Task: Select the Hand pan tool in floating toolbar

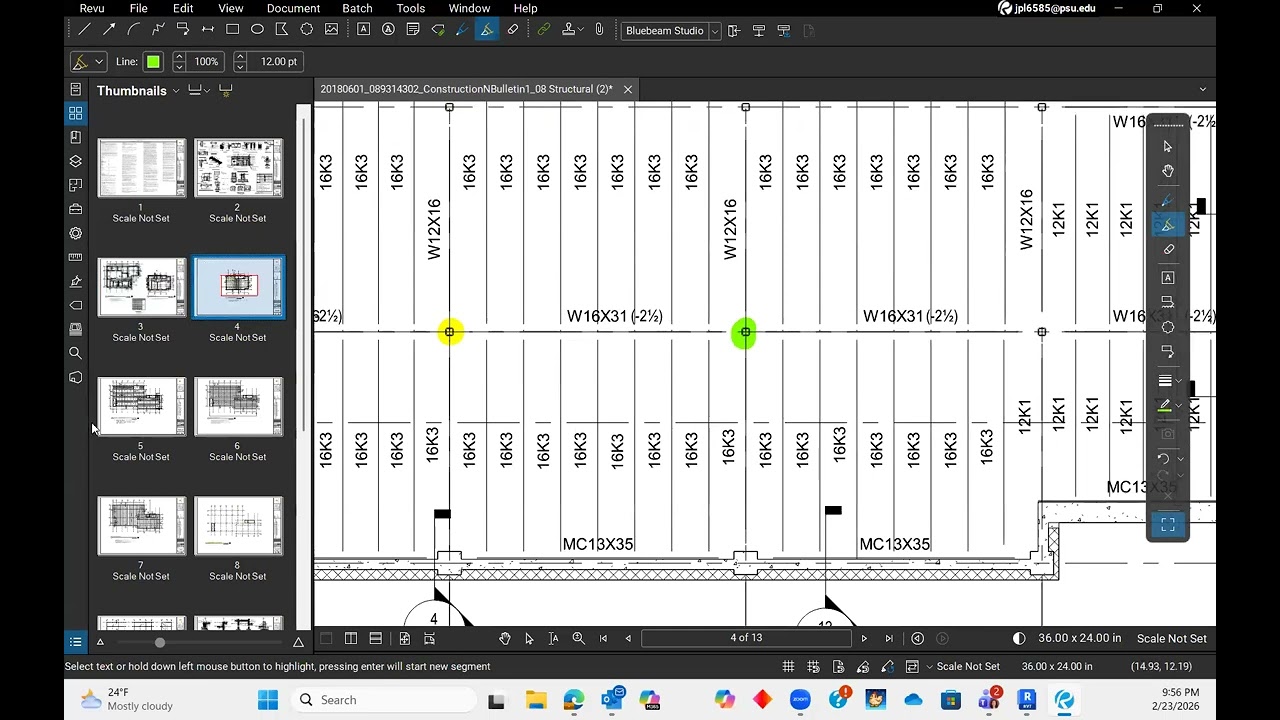Action: 1167,172
